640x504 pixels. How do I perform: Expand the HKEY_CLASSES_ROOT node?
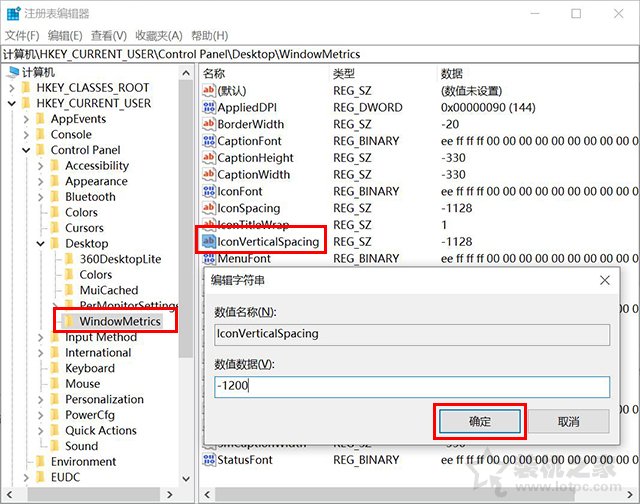(x=12, y=88)
